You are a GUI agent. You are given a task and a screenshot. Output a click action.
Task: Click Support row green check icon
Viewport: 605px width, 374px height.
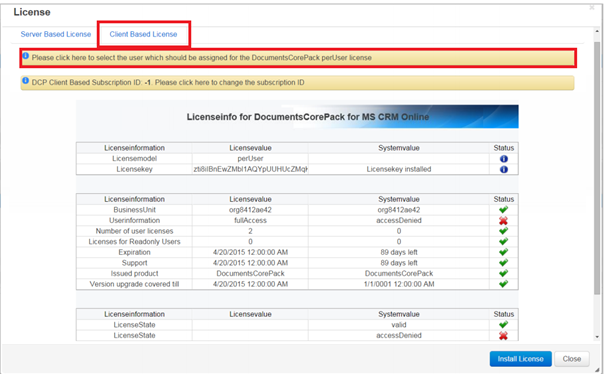503,263
